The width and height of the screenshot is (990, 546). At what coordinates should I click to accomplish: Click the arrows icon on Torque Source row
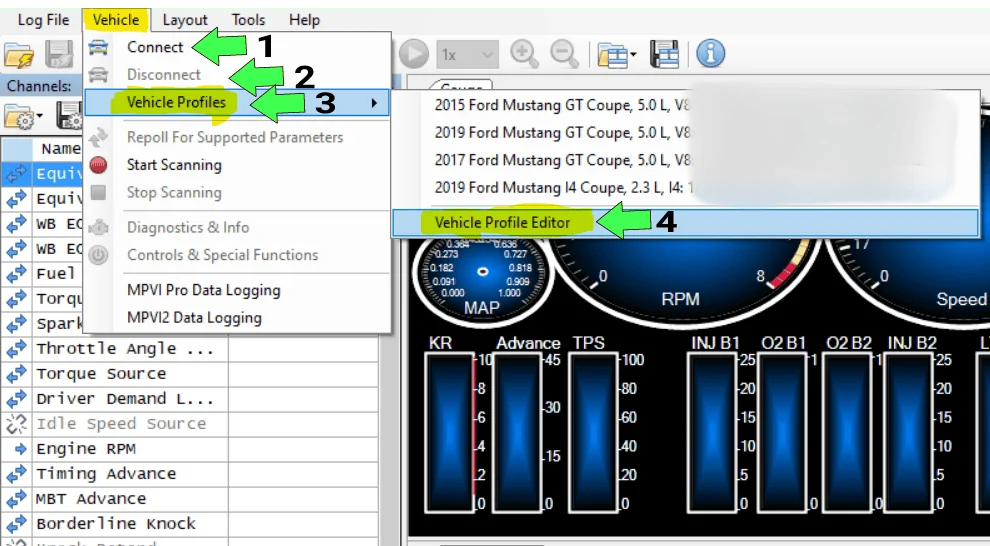tap(17, 373)
